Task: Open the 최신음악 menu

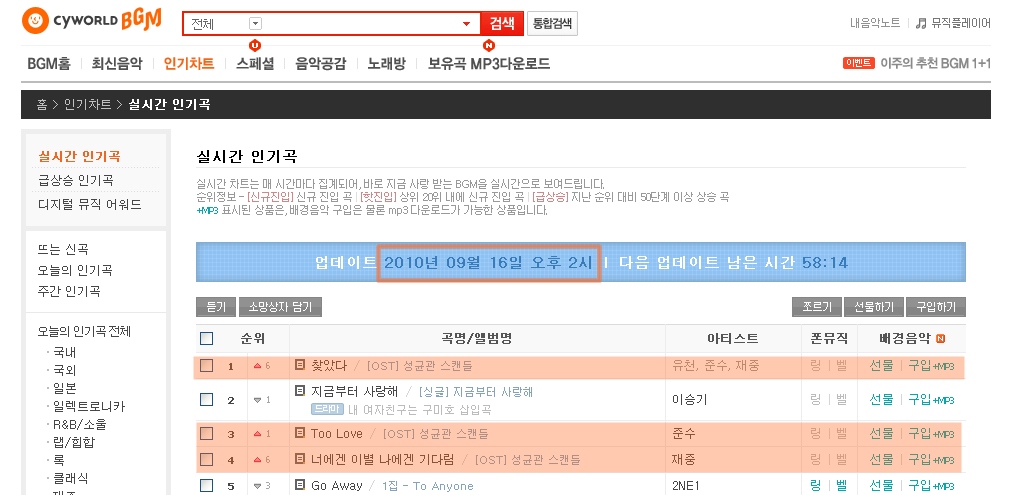Action: point(116,64)
